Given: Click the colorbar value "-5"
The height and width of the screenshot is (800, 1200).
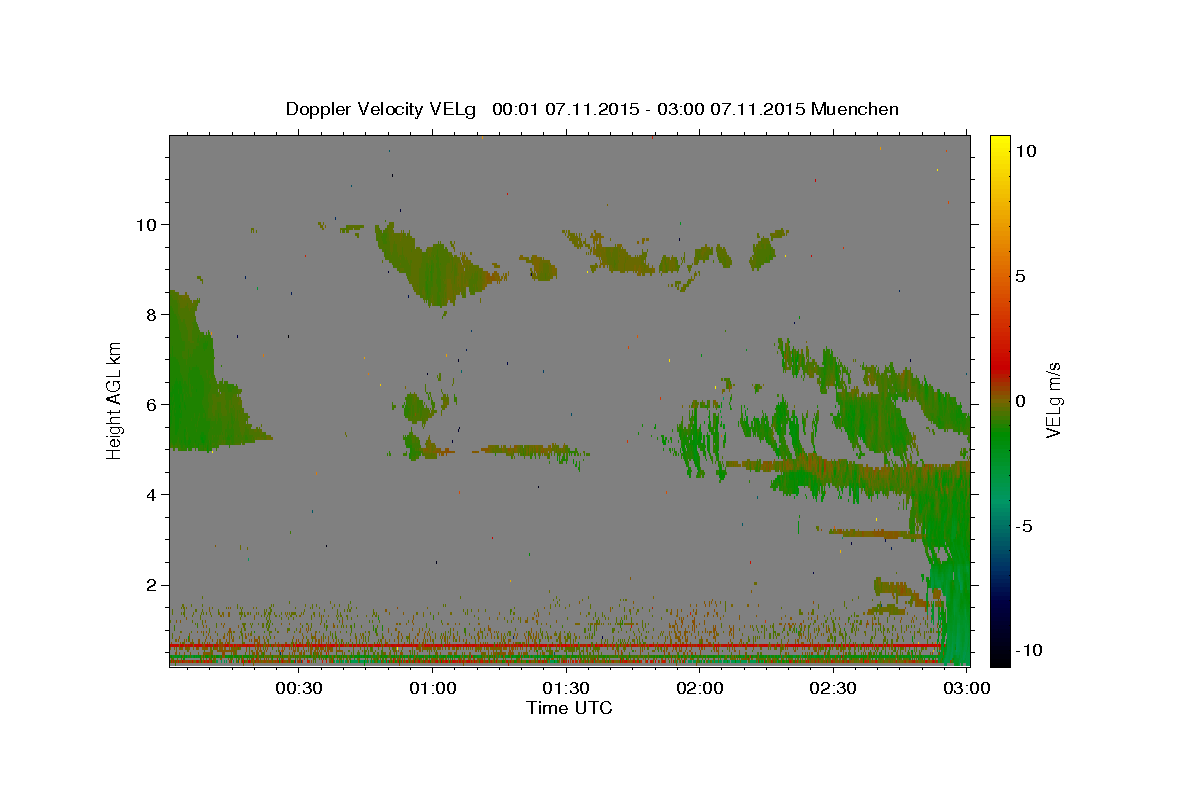Looking at the screenshot, I should coord(1024,526).
